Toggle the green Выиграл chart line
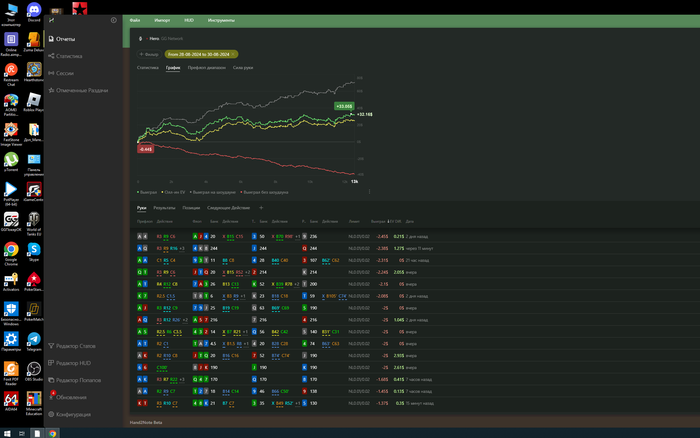 point(148,191)
